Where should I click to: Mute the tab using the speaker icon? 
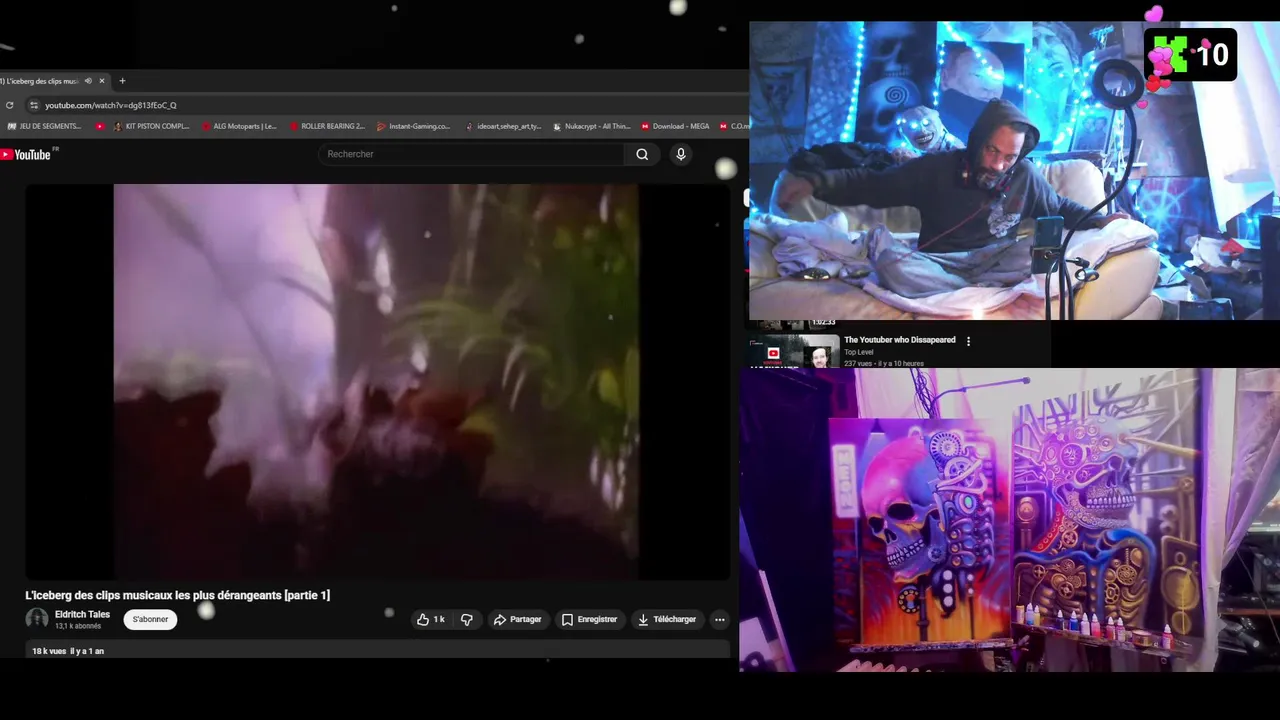[x=88, y=81]
